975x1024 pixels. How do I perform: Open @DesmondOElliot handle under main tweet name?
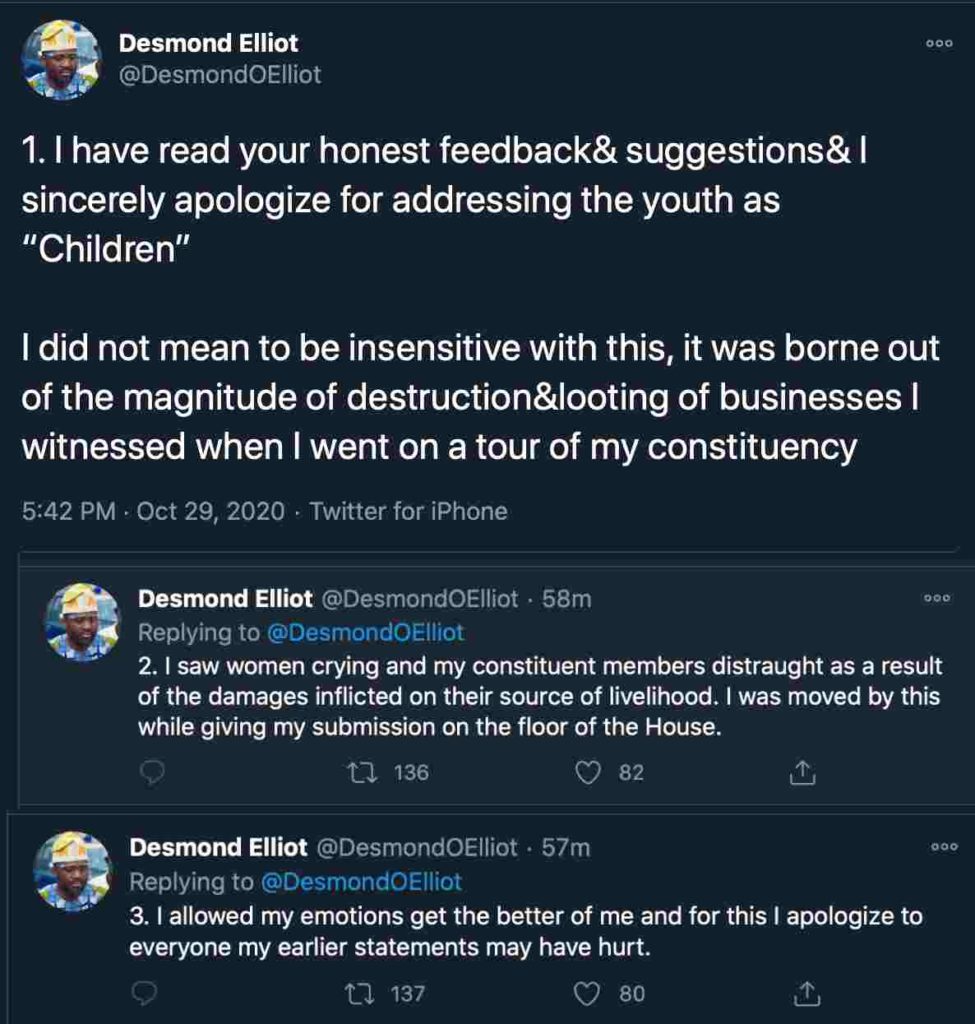click(220, 75)
